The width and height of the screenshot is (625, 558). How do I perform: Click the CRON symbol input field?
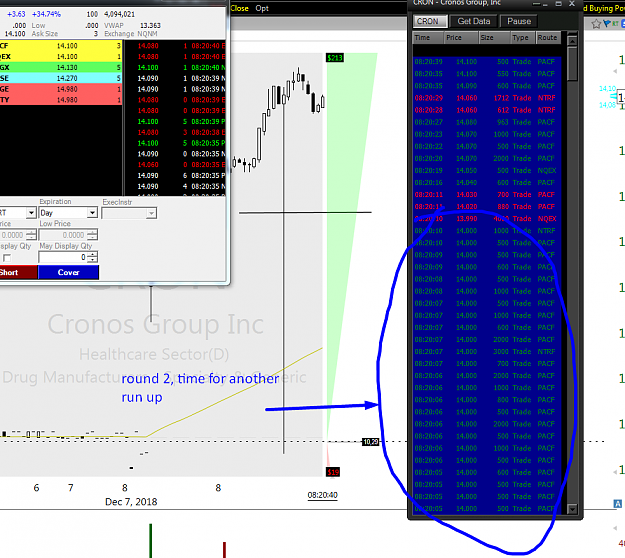pos(430,21)
